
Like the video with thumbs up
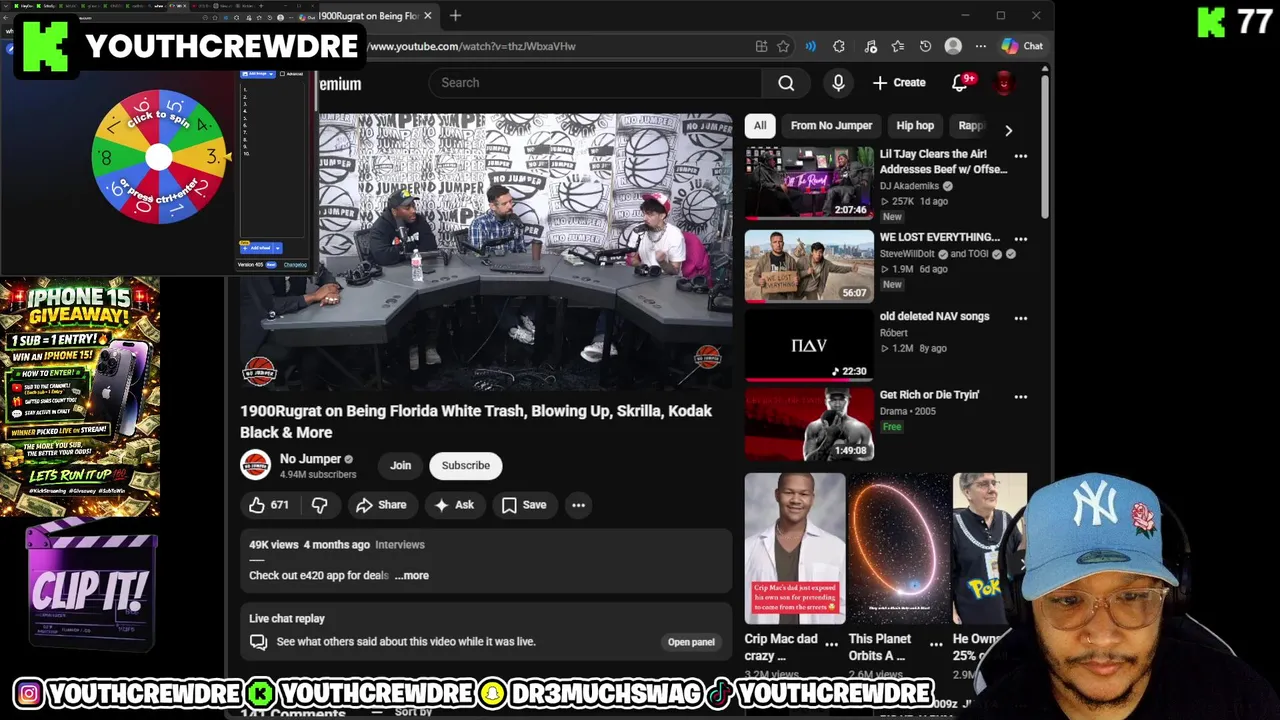(x=269, y=505)
